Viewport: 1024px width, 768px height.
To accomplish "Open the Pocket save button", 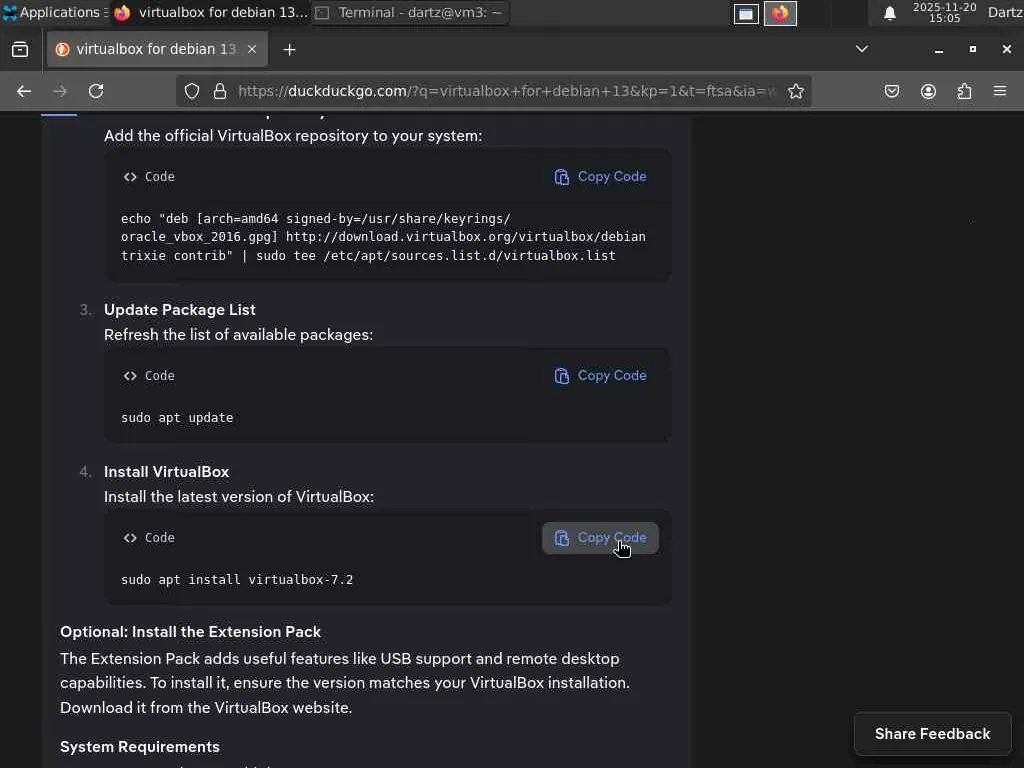I will click(x=891, y=91).
